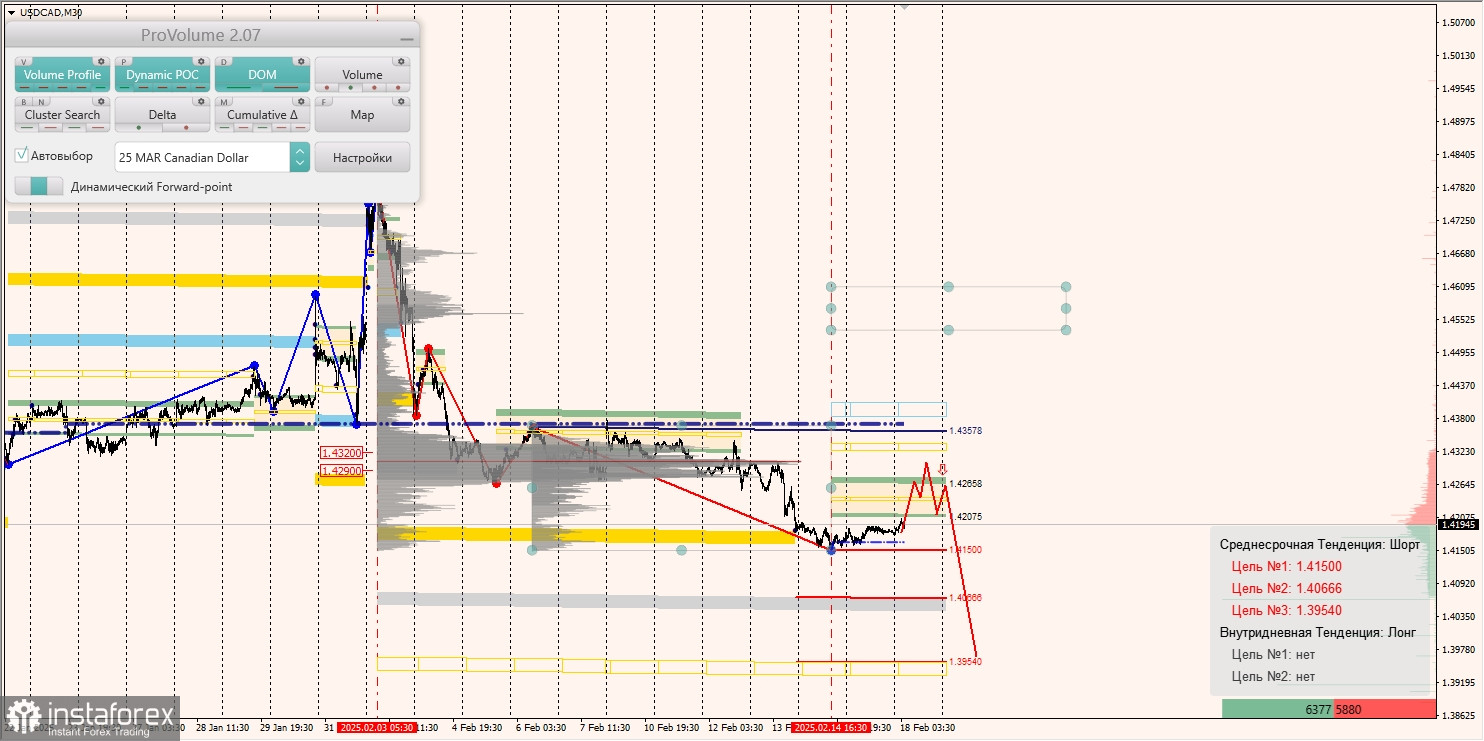Click the V hotkey tab on Volume Profile
Image resolution: width=1484 pixels, height=741 pixels.
[25, 61]
